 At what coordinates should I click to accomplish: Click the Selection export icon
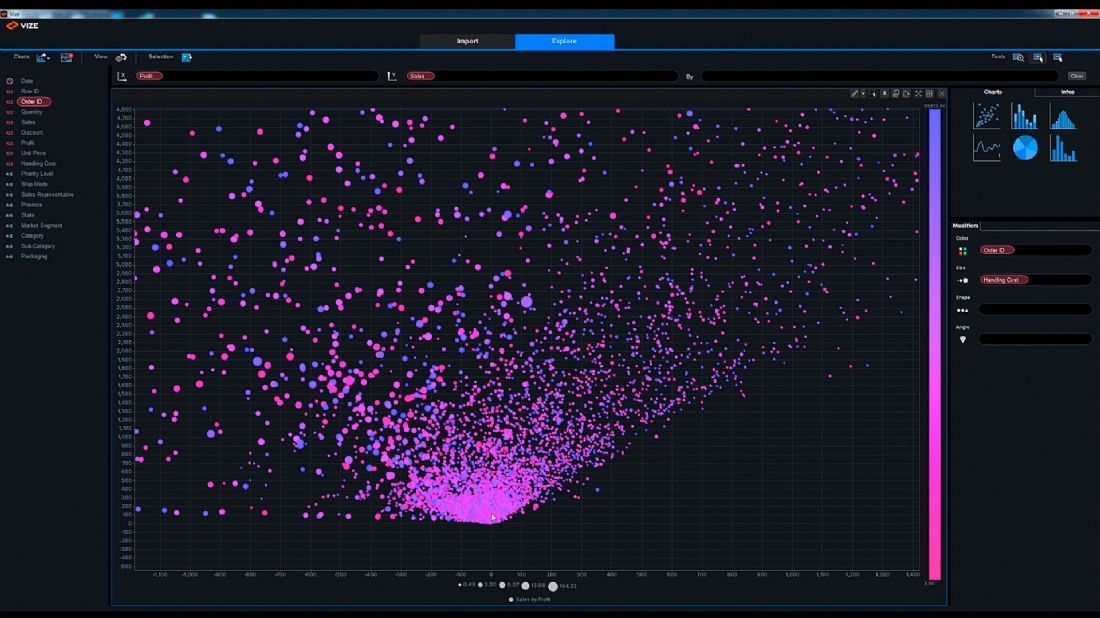187,58
